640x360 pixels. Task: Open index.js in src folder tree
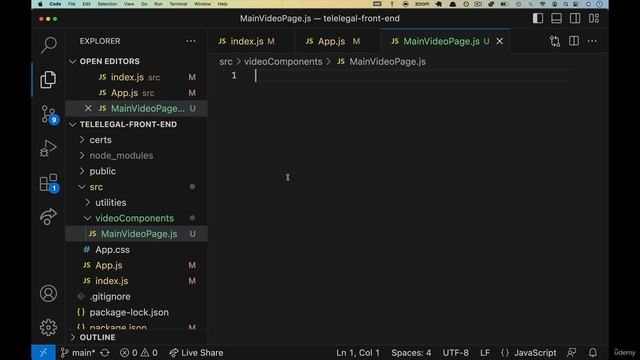[x=136, y=281]
